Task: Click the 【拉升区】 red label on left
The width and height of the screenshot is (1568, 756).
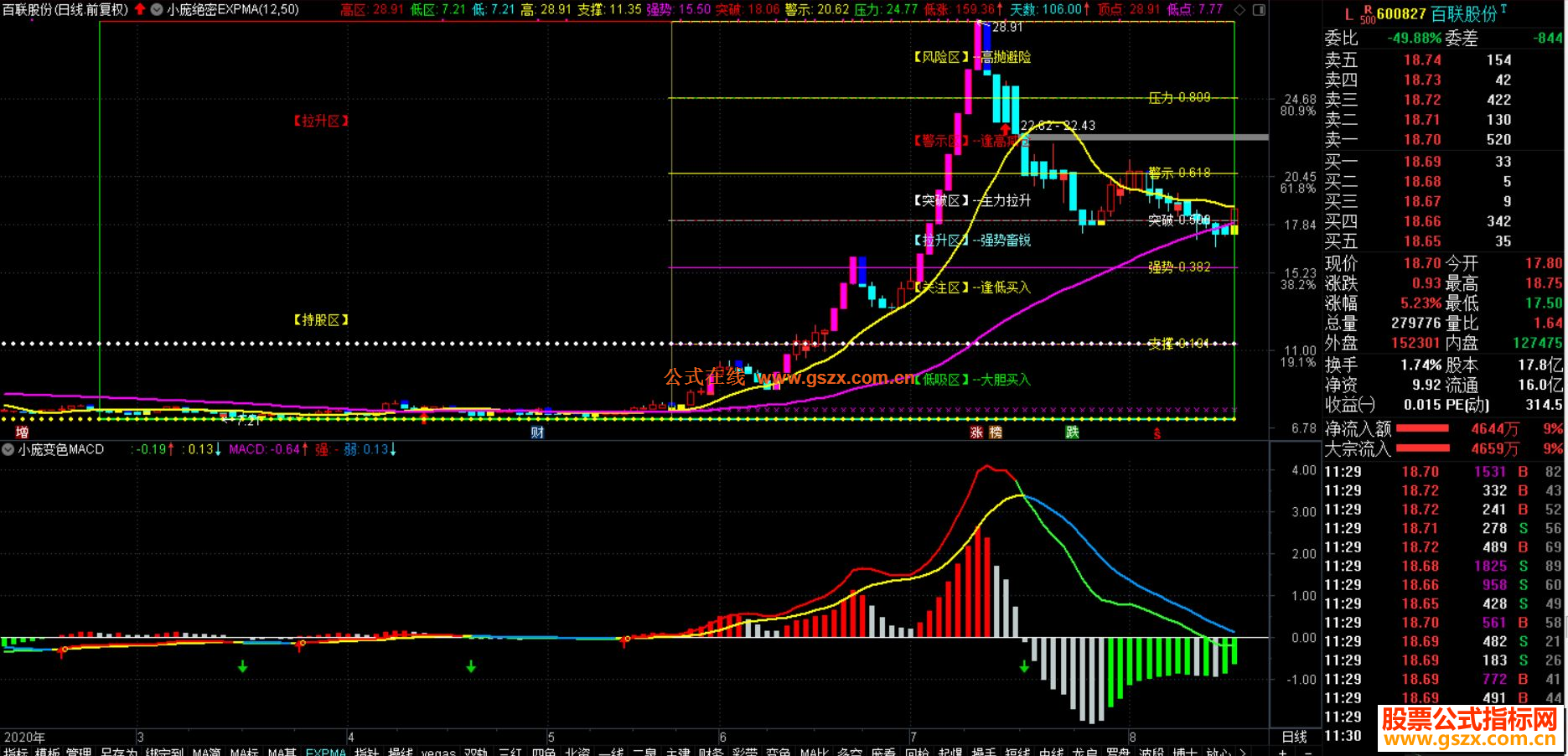Action: click(321, 121)
